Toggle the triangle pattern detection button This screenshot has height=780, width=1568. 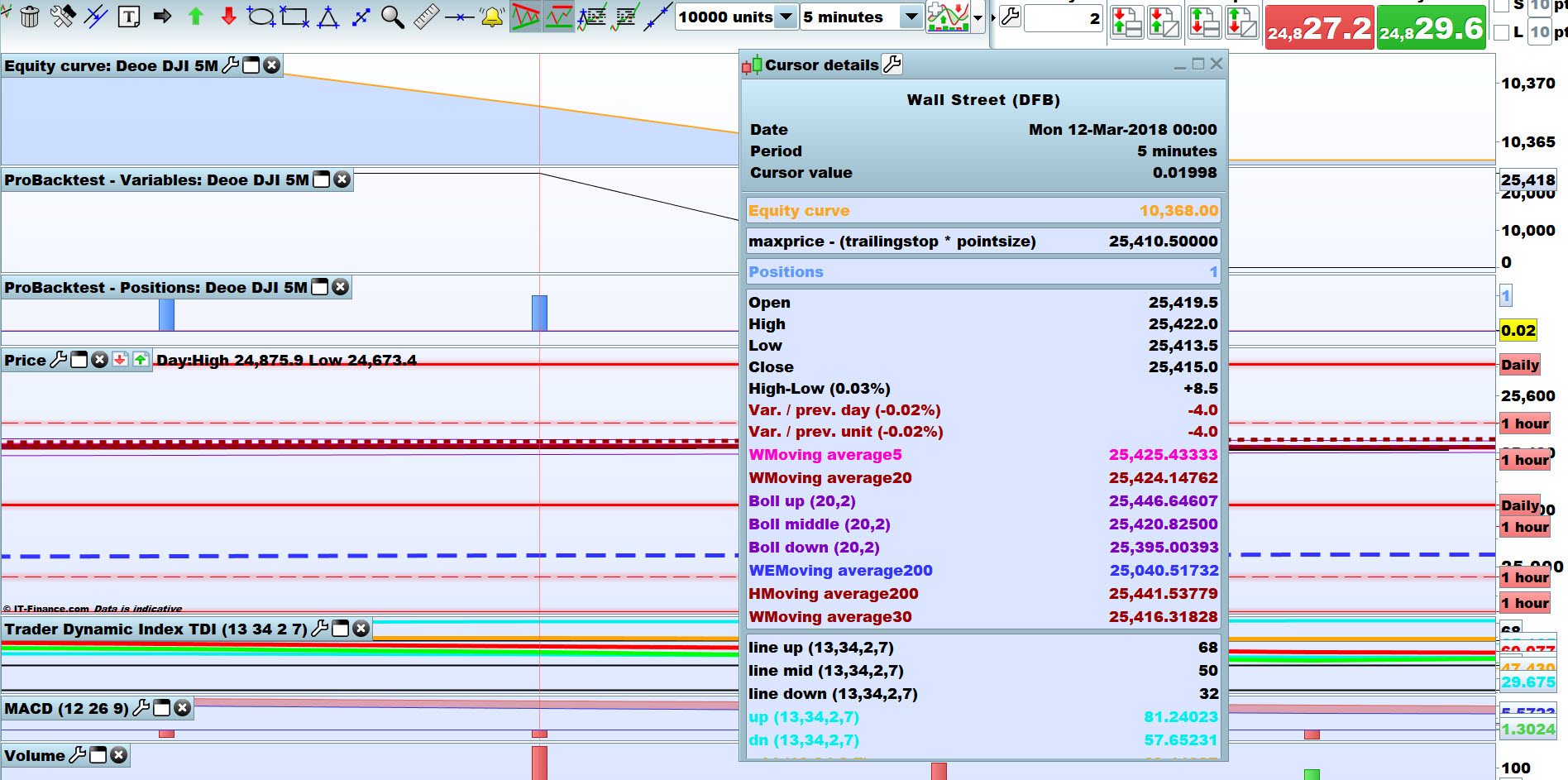526,17
